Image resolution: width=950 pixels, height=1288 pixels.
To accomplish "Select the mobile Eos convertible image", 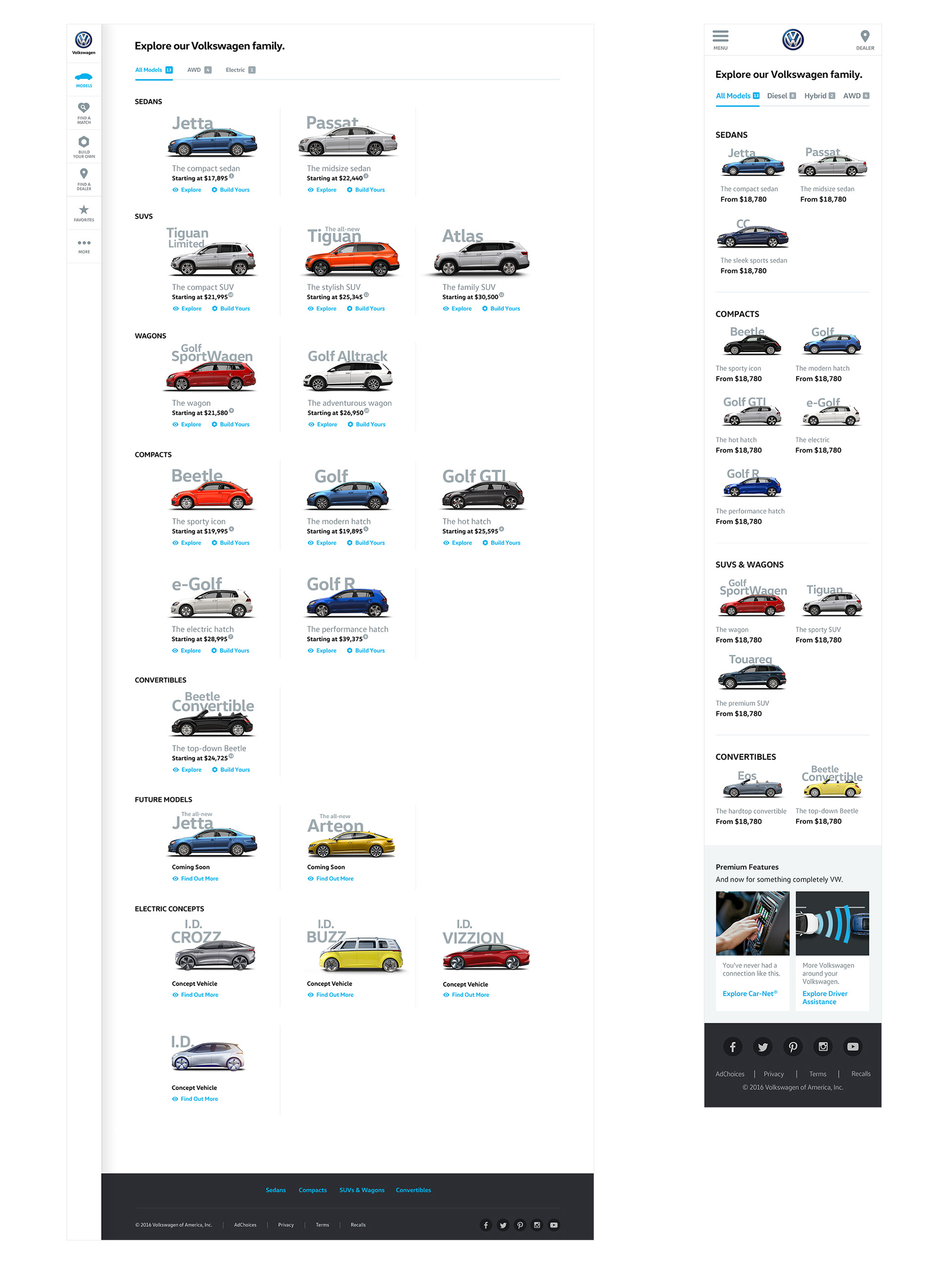I will [x=752, y=788].
